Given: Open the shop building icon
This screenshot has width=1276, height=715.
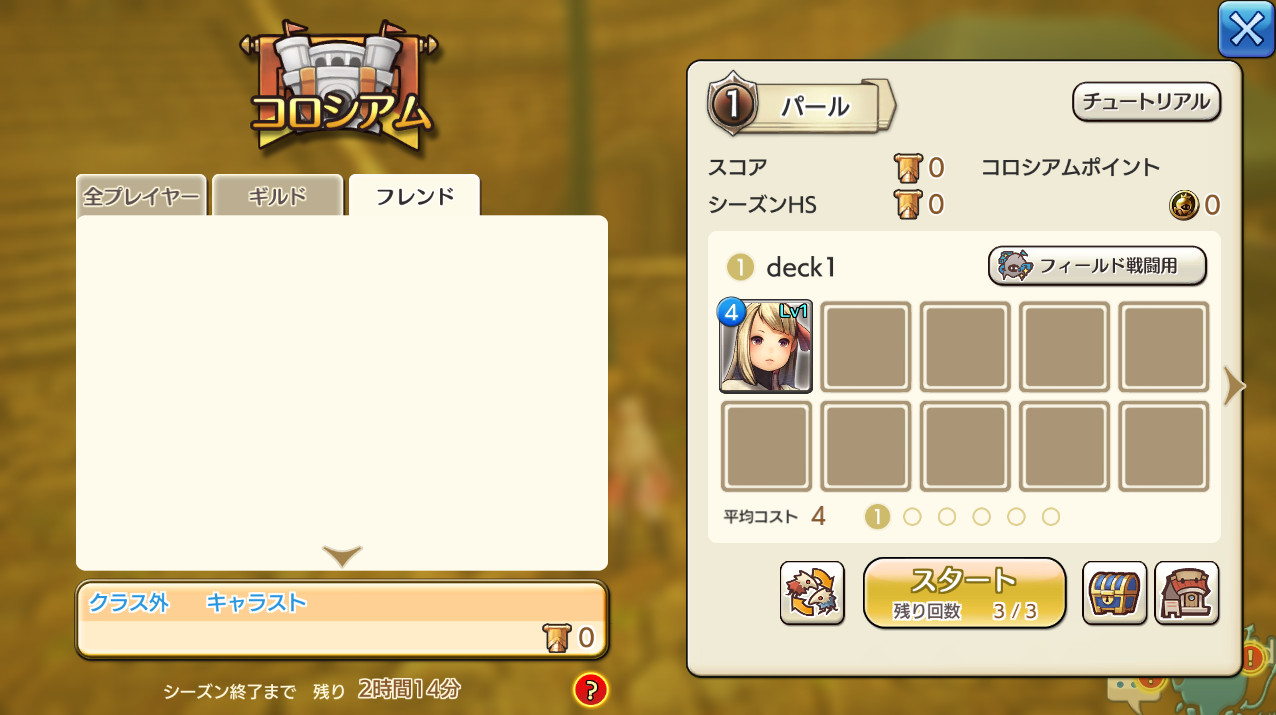Looking at the screenshot, I should pyautogui.click(x=1186, y=593).
